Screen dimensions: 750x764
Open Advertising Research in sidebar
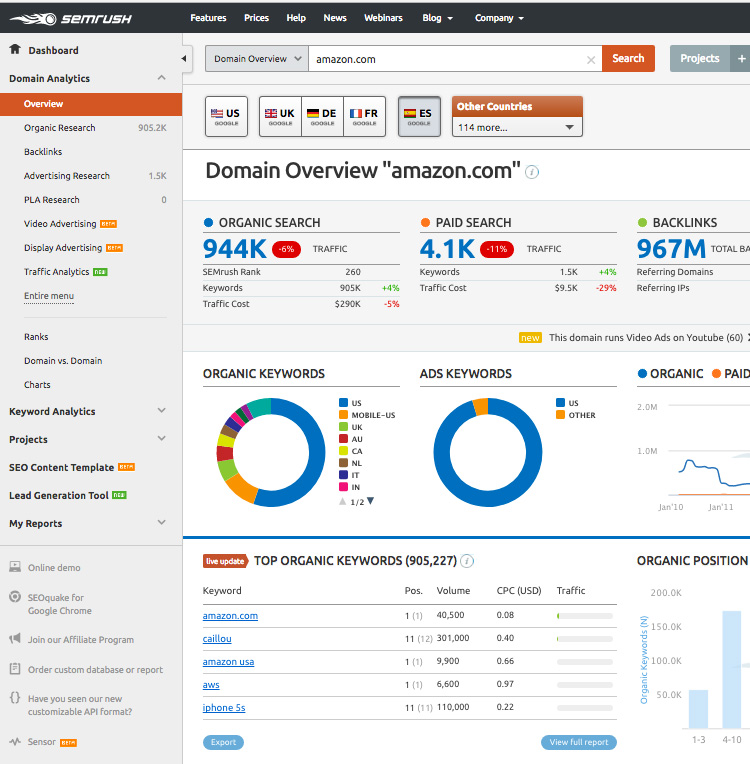click(x=67, y=175)
